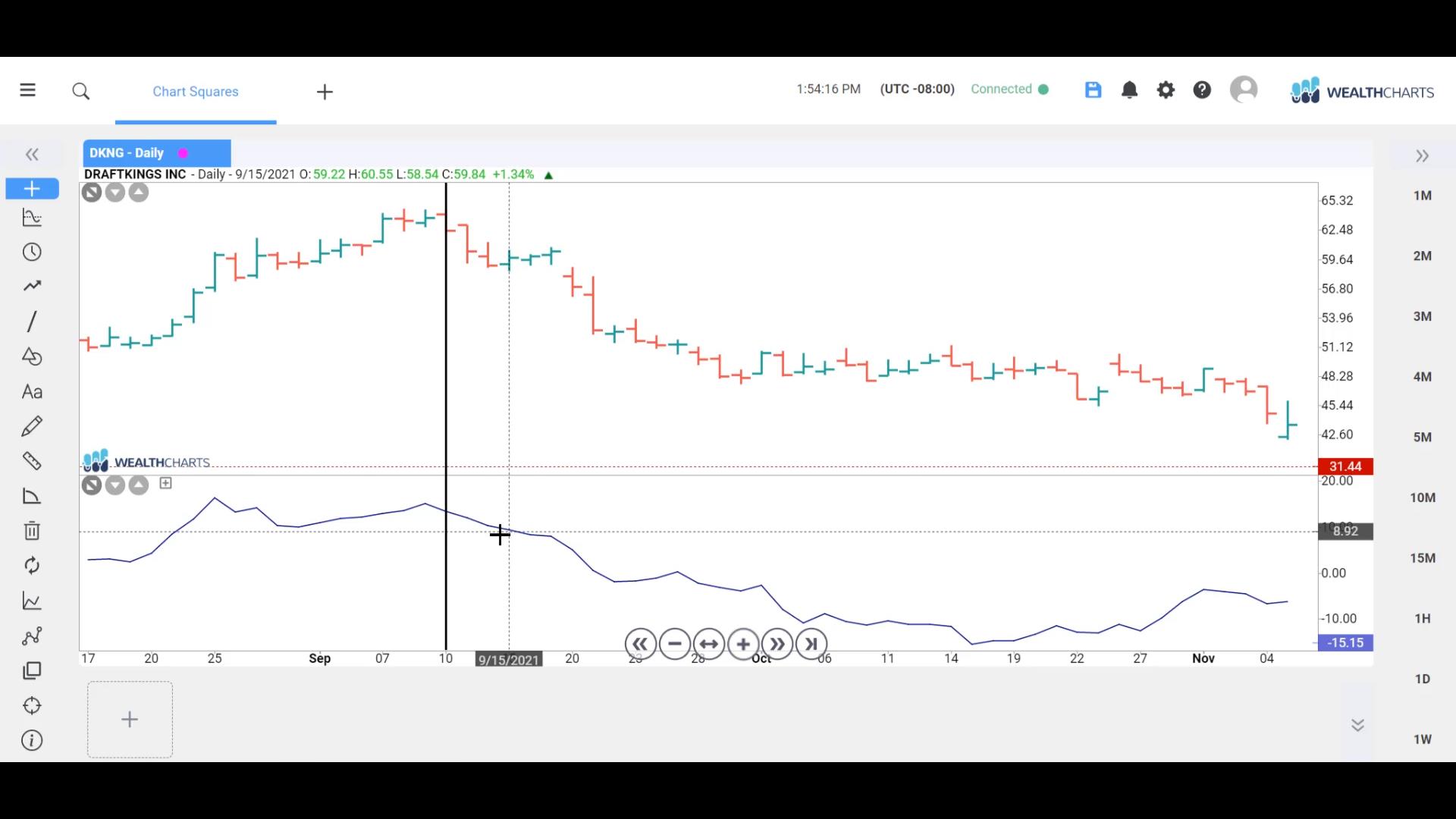Select the line drawing tool
This screenshot has height=819, width=1456.
[32, 322]
